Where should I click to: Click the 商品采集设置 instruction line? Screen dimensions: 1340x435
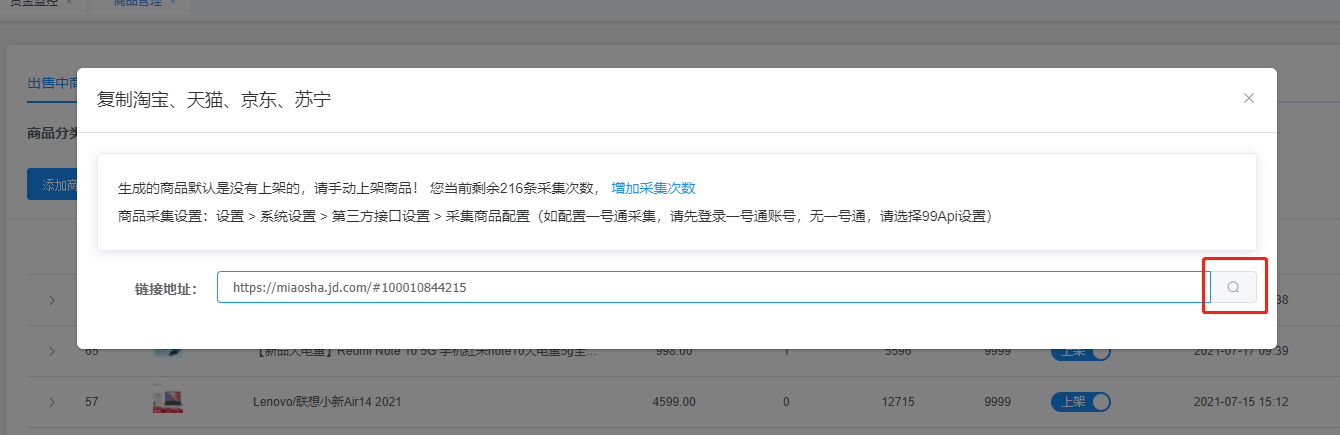pos(555,216)
